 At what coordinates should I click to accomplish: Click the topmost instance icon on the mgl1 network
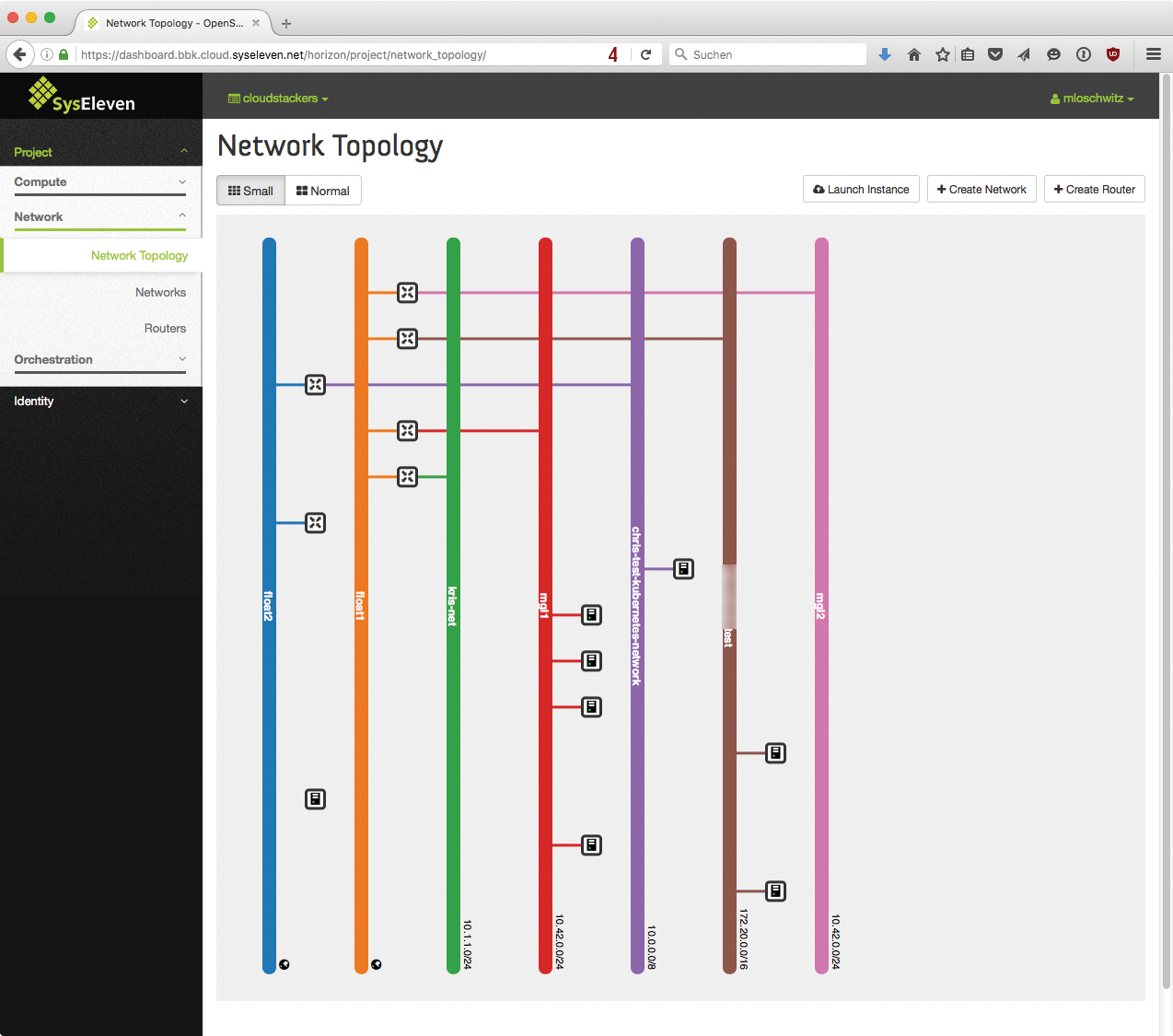[591, 614]
